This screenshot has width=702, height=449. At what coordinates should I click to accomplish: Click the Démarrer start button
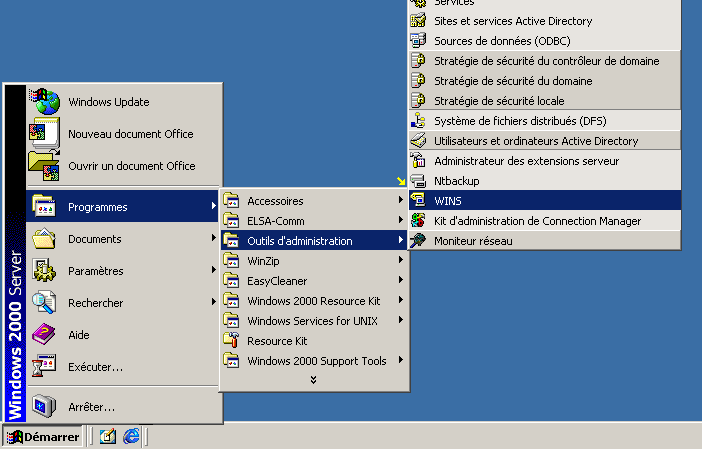(43, 436)
